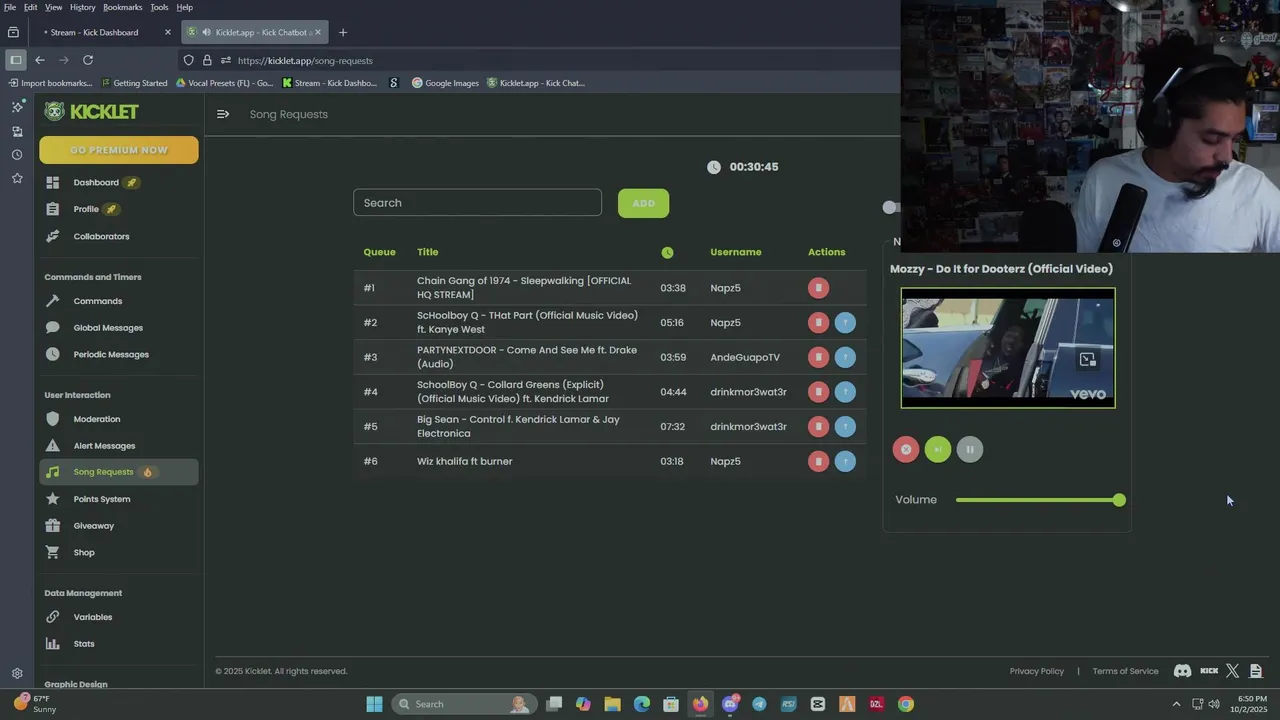Reload the current browser page

click(88, 60)
